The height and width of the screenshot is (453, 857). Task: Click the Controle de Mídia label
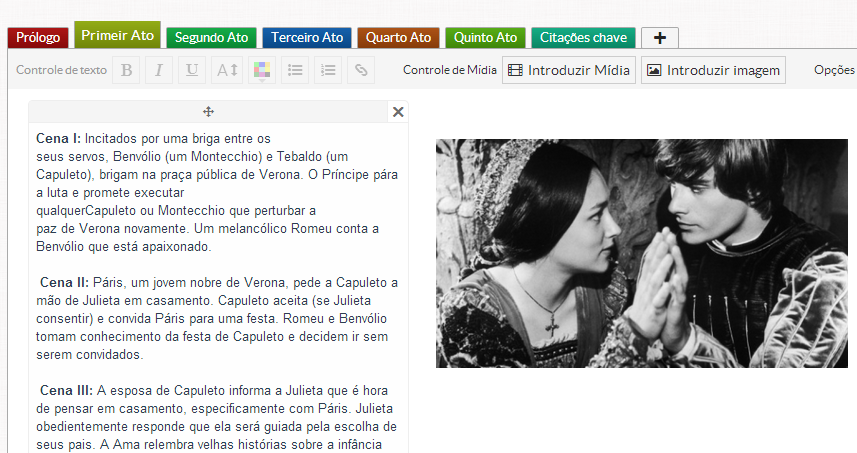[x=450, y=70]
